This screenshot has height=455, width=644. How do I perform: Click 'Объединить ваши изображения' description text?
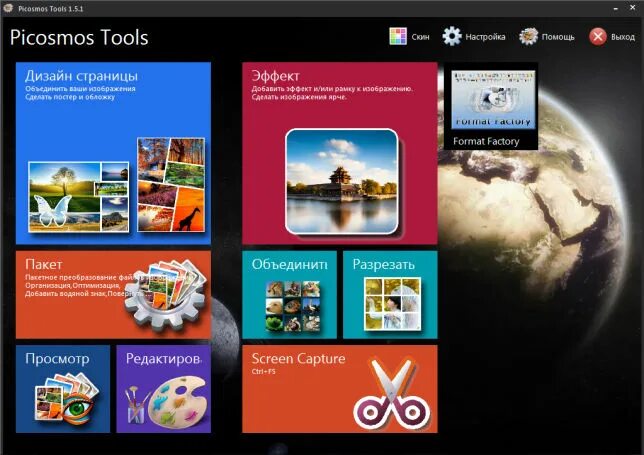pyautogui.click(x=80, y=89)
